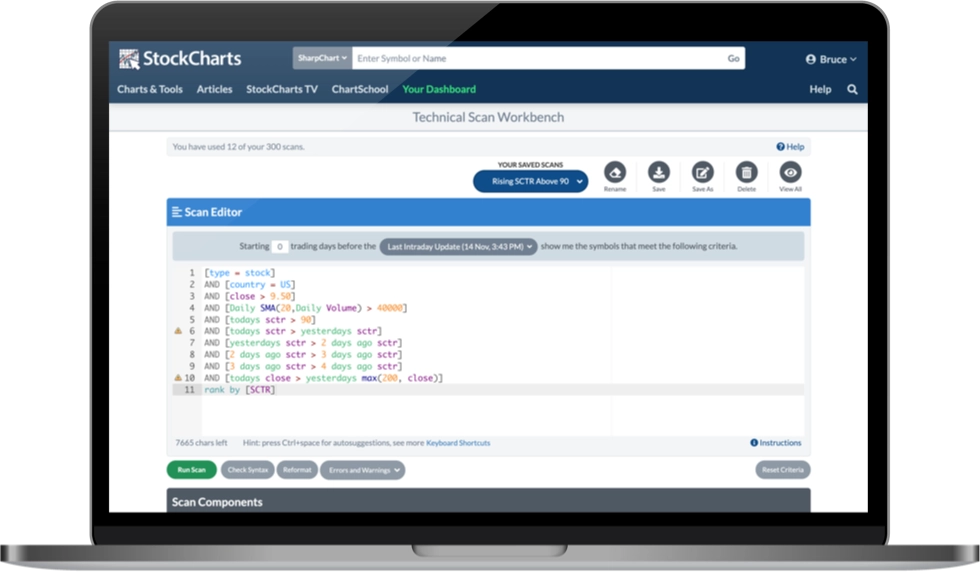This screenshot has width=980, height=572.
Task: Click the Enter Symbol or Name field
Action: [x=537, y=58]
